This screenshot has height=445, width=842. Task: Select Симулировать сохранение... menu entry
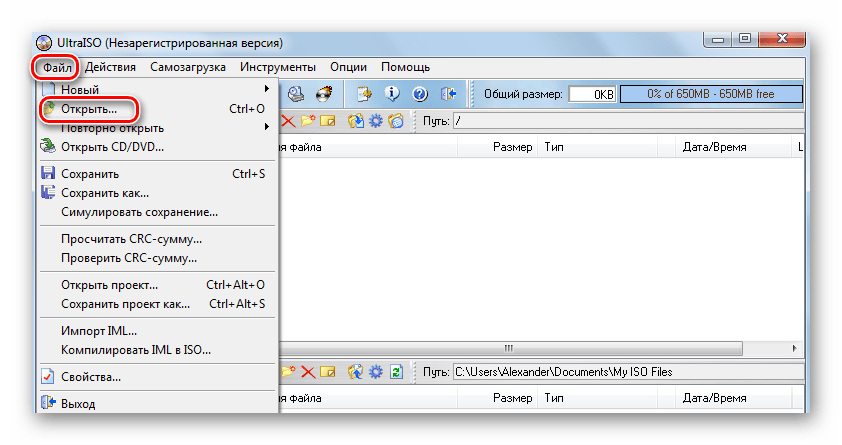point(157,212)
